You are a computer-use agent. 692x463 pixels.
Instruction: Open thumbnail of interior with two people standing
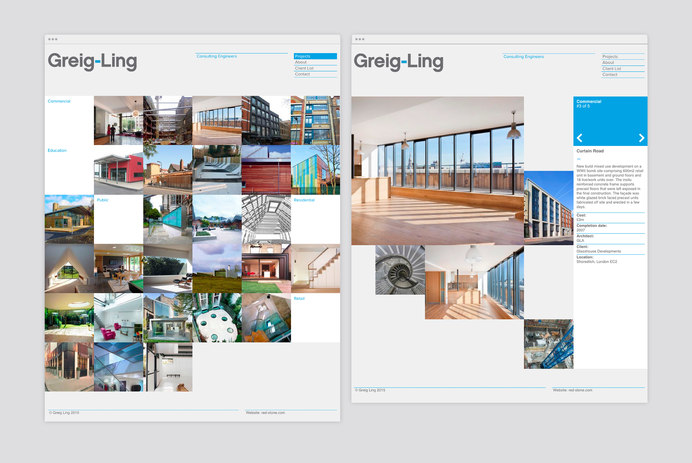tap(118, 120)
